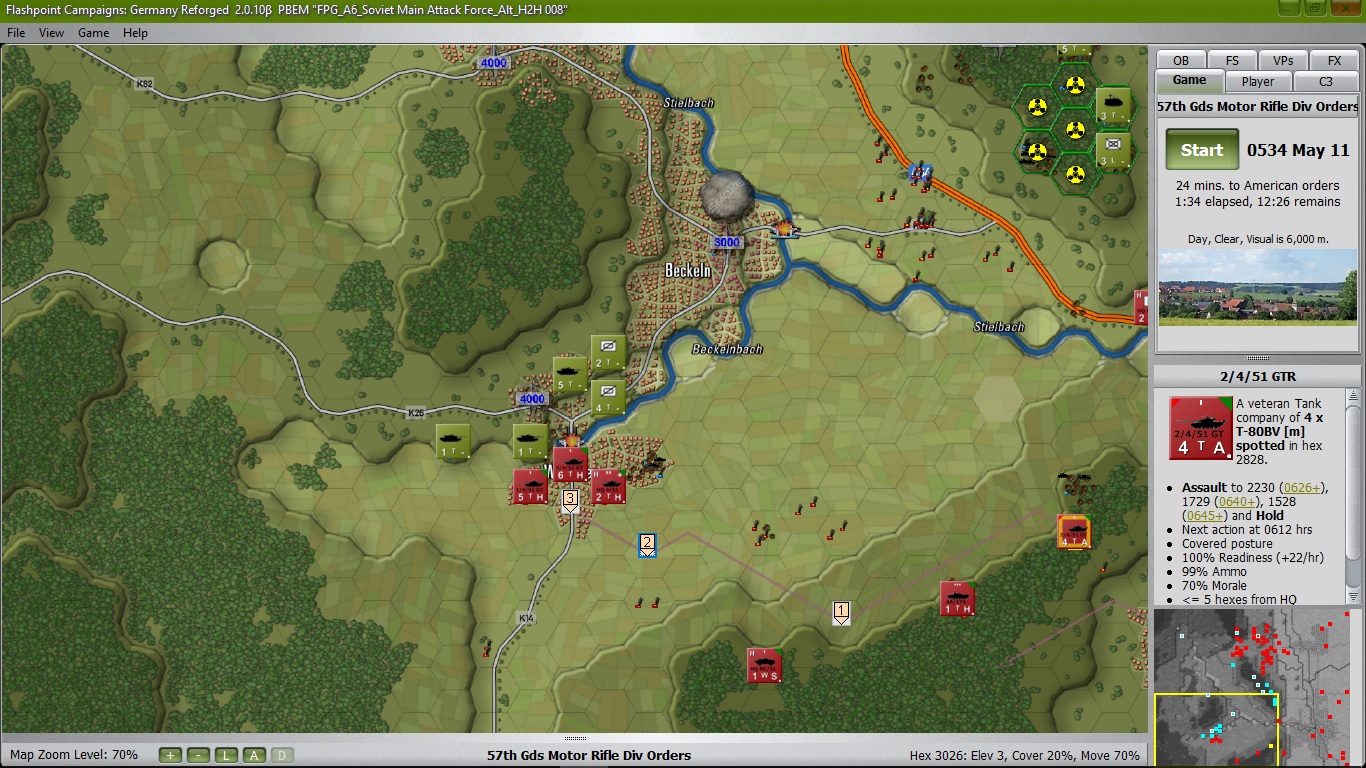Viewport: 1366px width, 768px height.
Task: Select green supply unit 3 L
Action: 1113,149
